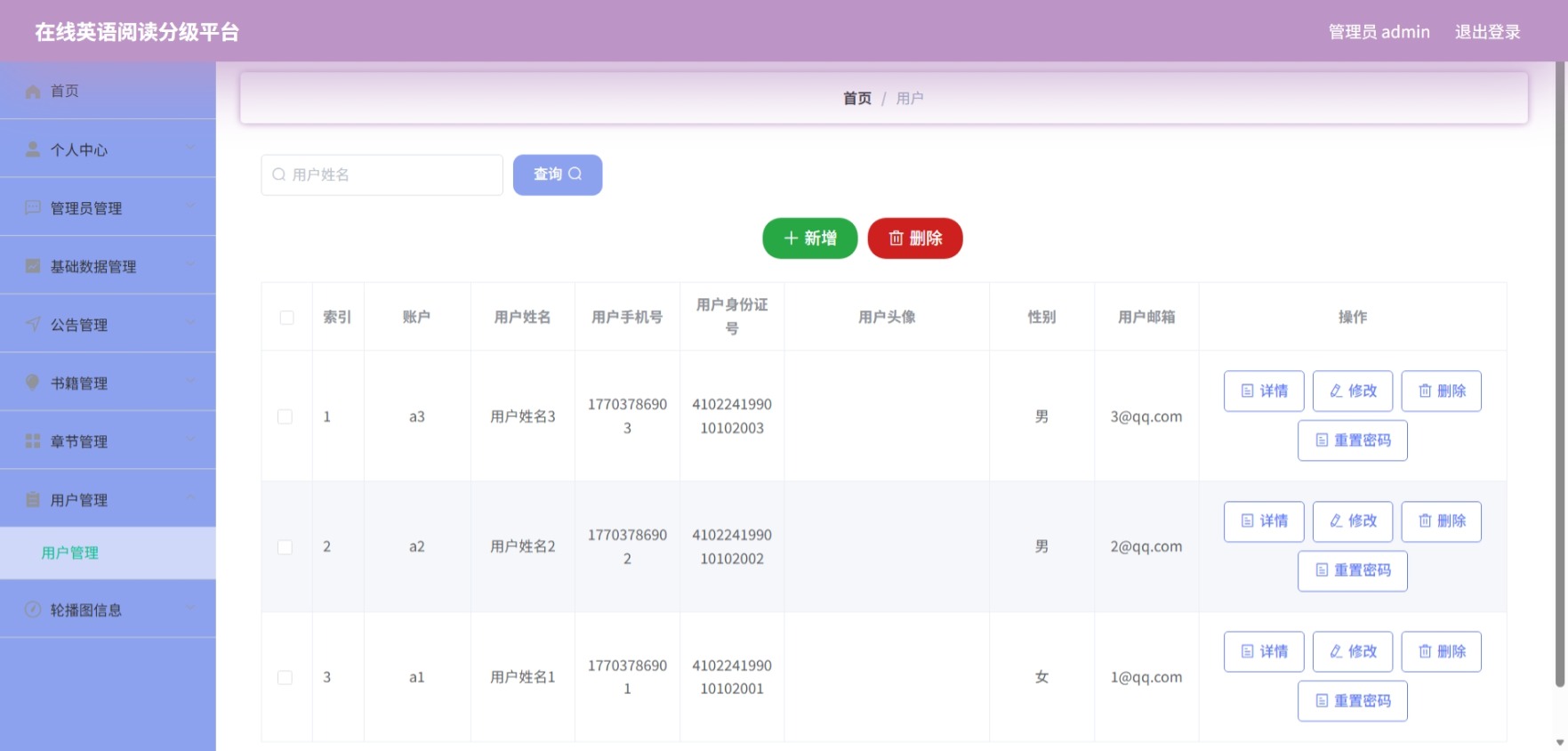Click the vertical page scrollbar
Viewport: 1568px width, 751px height.
pos(1560,374)
